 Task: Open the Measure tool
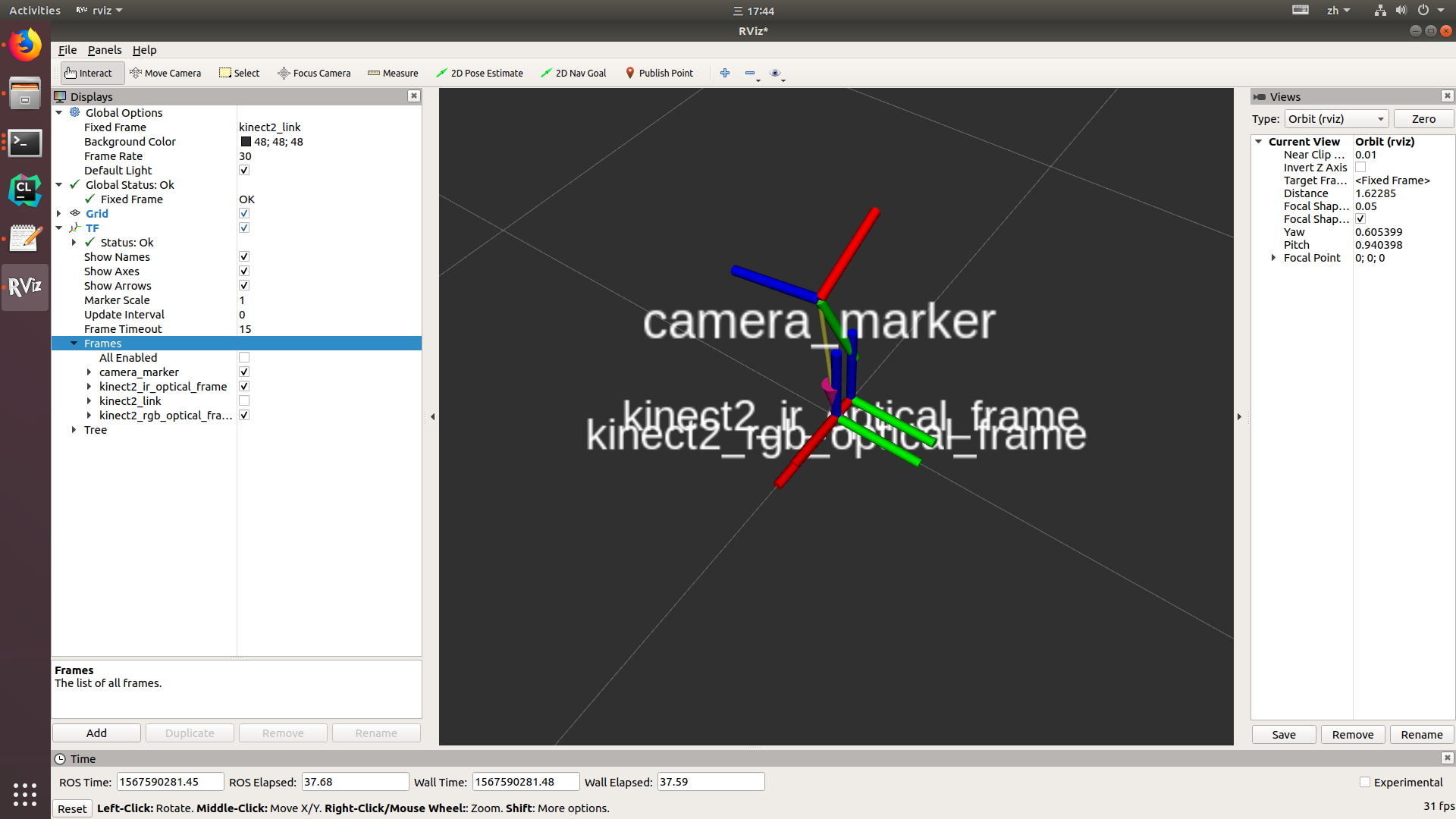pyautogui.click(x=393, y=73)
